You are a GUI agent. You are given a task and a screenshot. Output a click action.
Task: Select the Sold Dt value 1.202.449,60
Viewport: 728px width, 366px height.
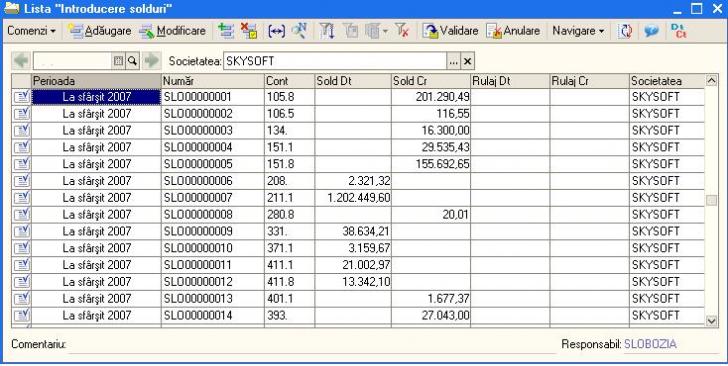pos(353,198)
